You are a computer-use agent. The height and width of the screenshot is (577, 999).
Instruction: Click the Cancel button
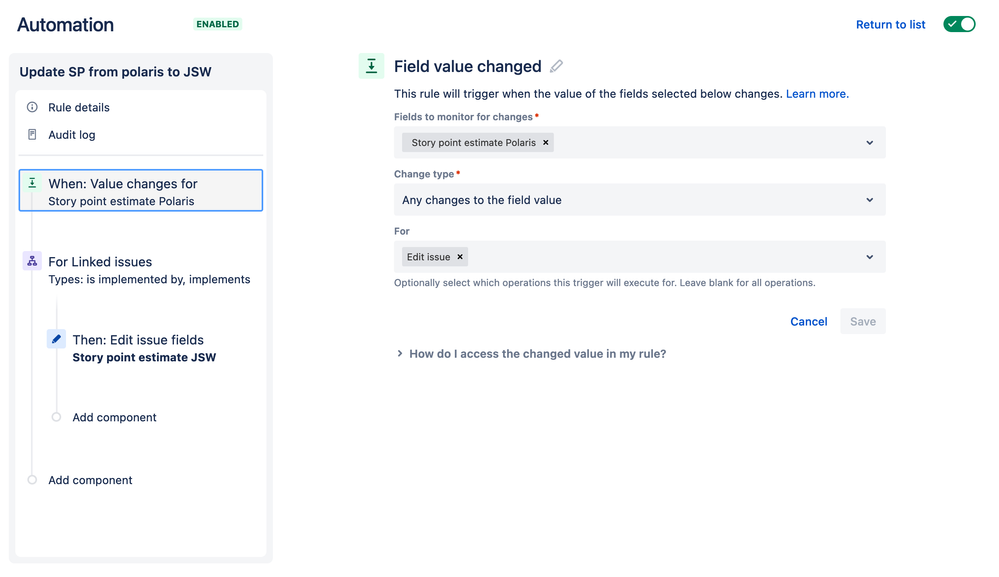809,322
